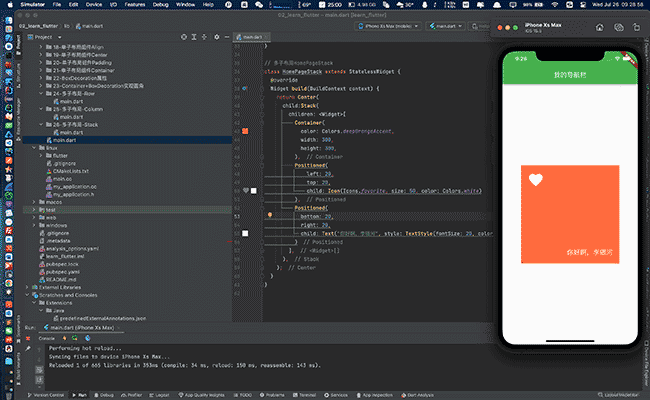Click the simulator Home button icon
Image resolution: width=650 pixels, height=400 pixels.
[x=599, y=27]
